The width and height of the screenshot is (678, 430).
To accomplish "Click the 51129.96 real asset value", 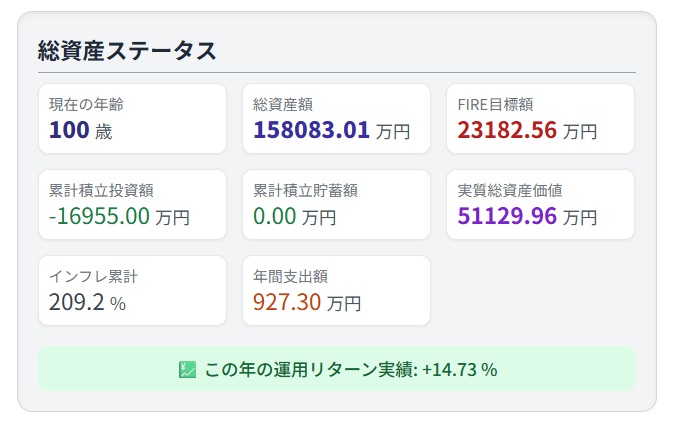I will pos(507,216).
